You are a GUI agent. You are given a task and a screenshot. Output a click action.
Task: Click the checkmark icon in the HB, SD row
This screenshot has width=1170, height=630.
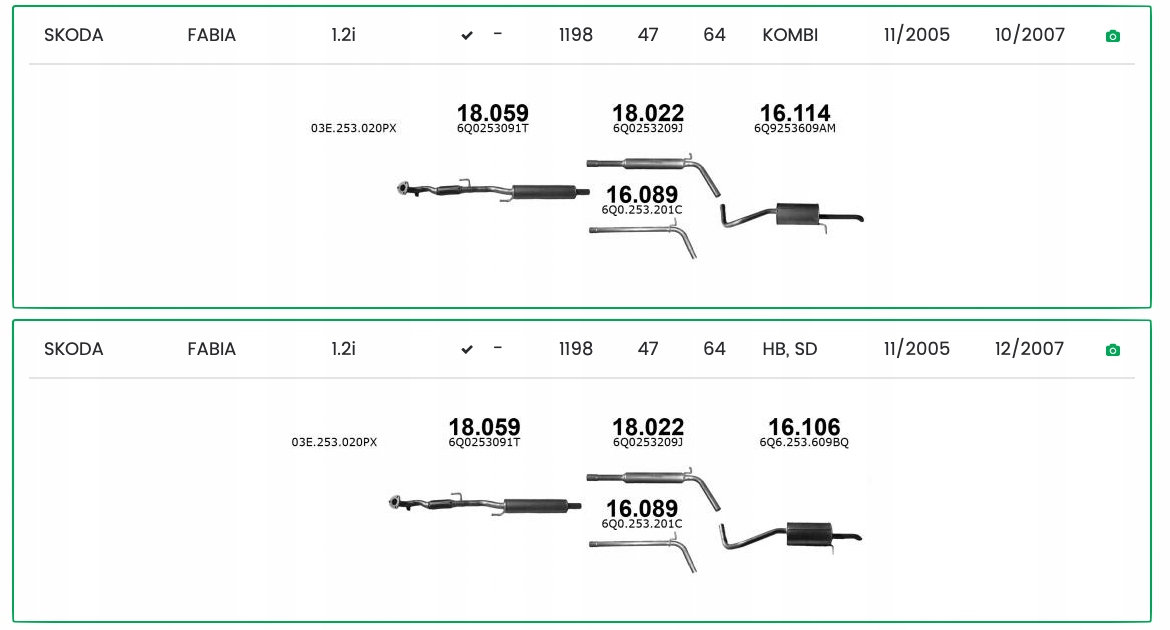pos(467,350)
